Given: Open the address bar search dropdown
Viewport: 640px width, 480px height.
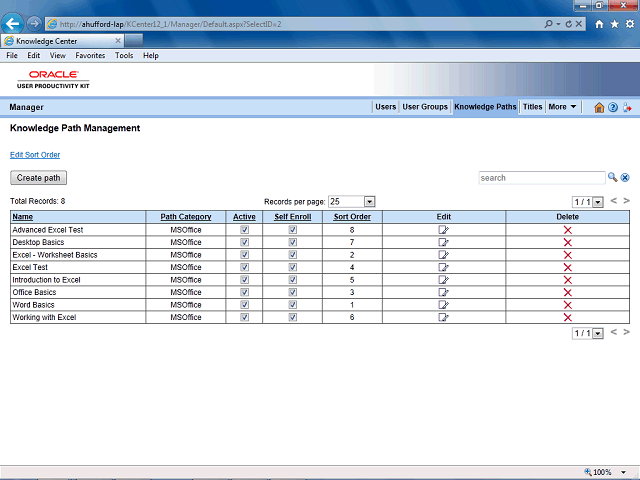Looking at the screenshot, I should click(x=558, y=24).
